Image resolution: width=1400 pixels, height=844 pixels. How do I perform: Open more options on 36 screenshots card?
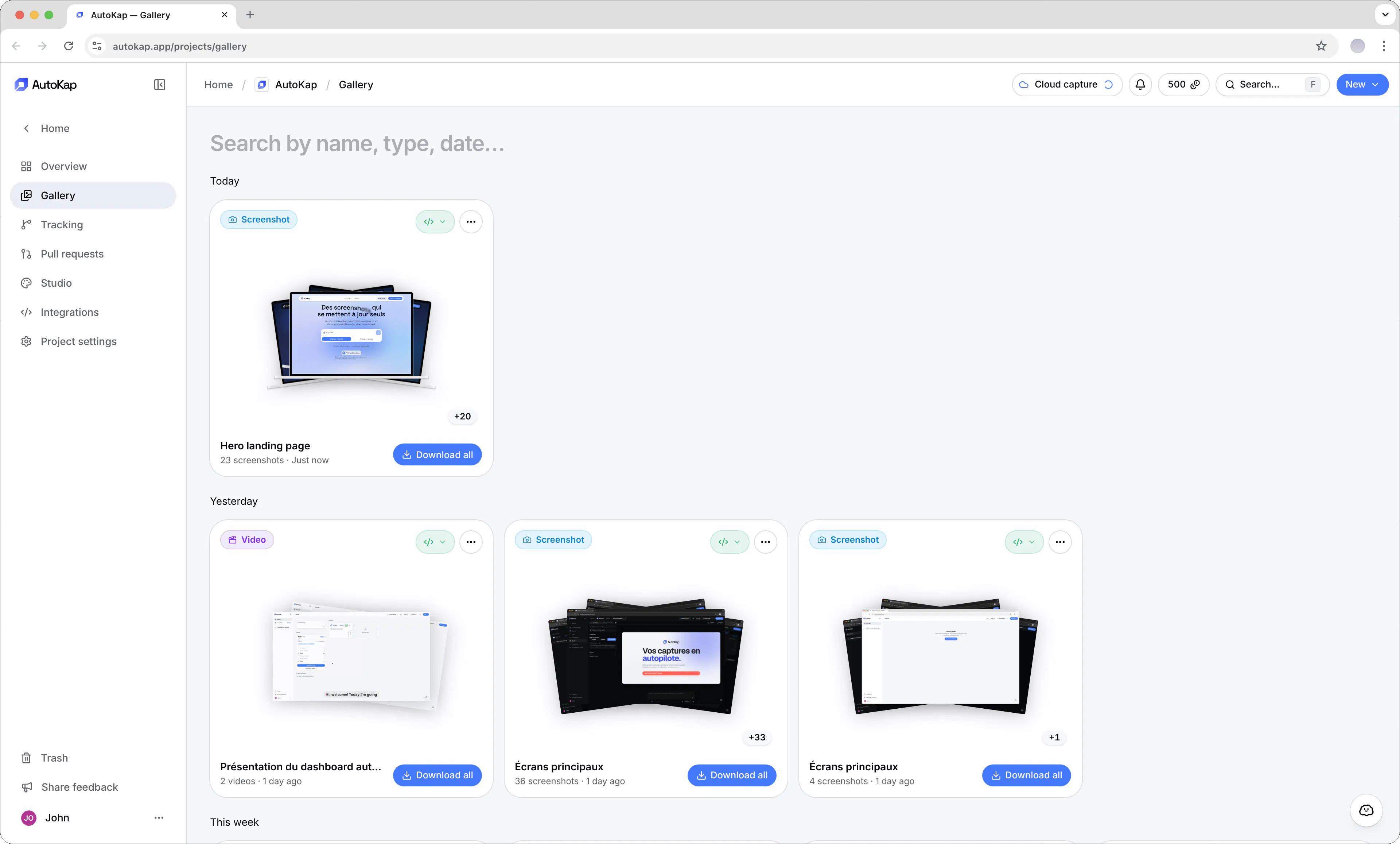(x=765, y=542)
